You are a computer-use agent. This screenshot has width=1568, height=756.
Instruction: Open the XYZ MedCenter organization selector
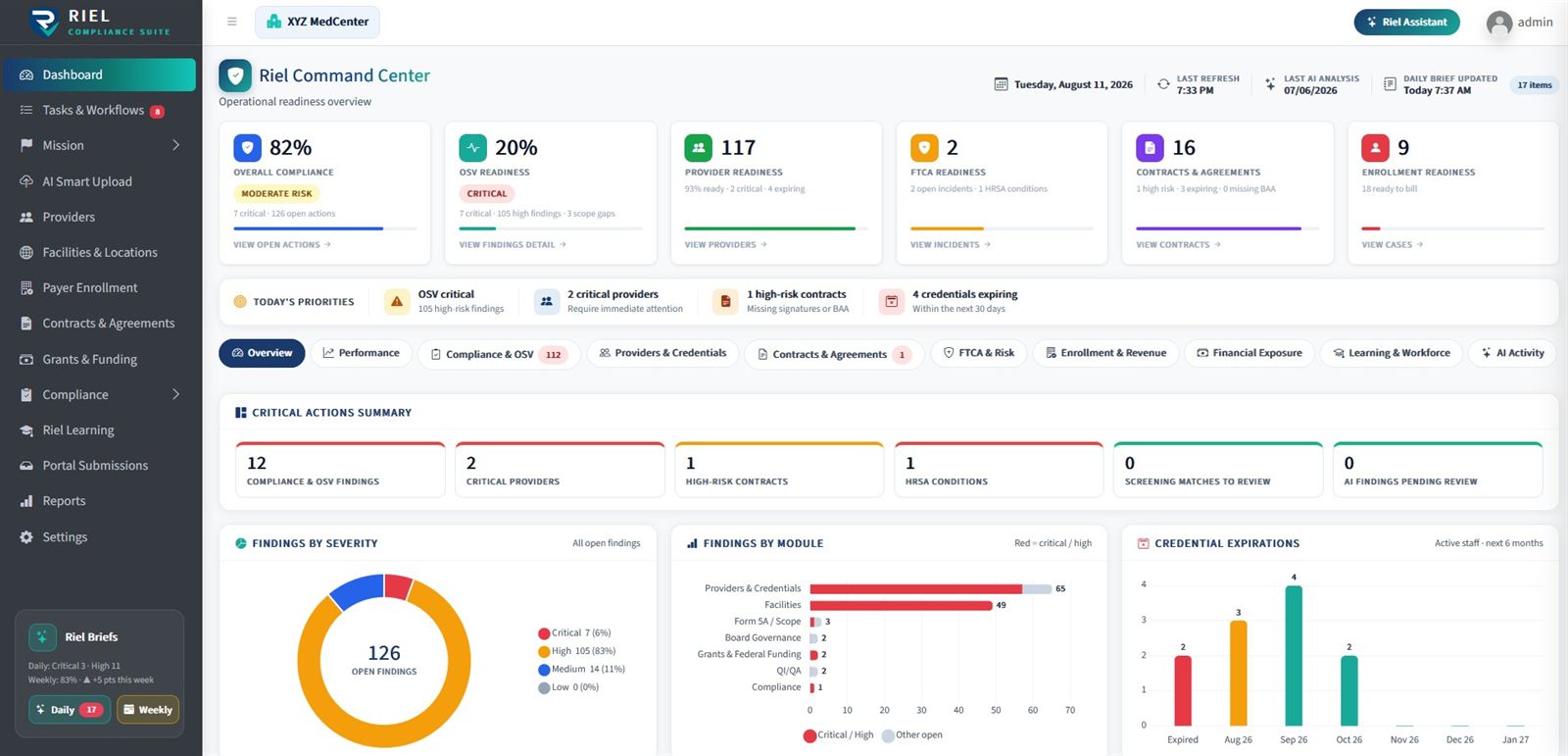(318, 22)
